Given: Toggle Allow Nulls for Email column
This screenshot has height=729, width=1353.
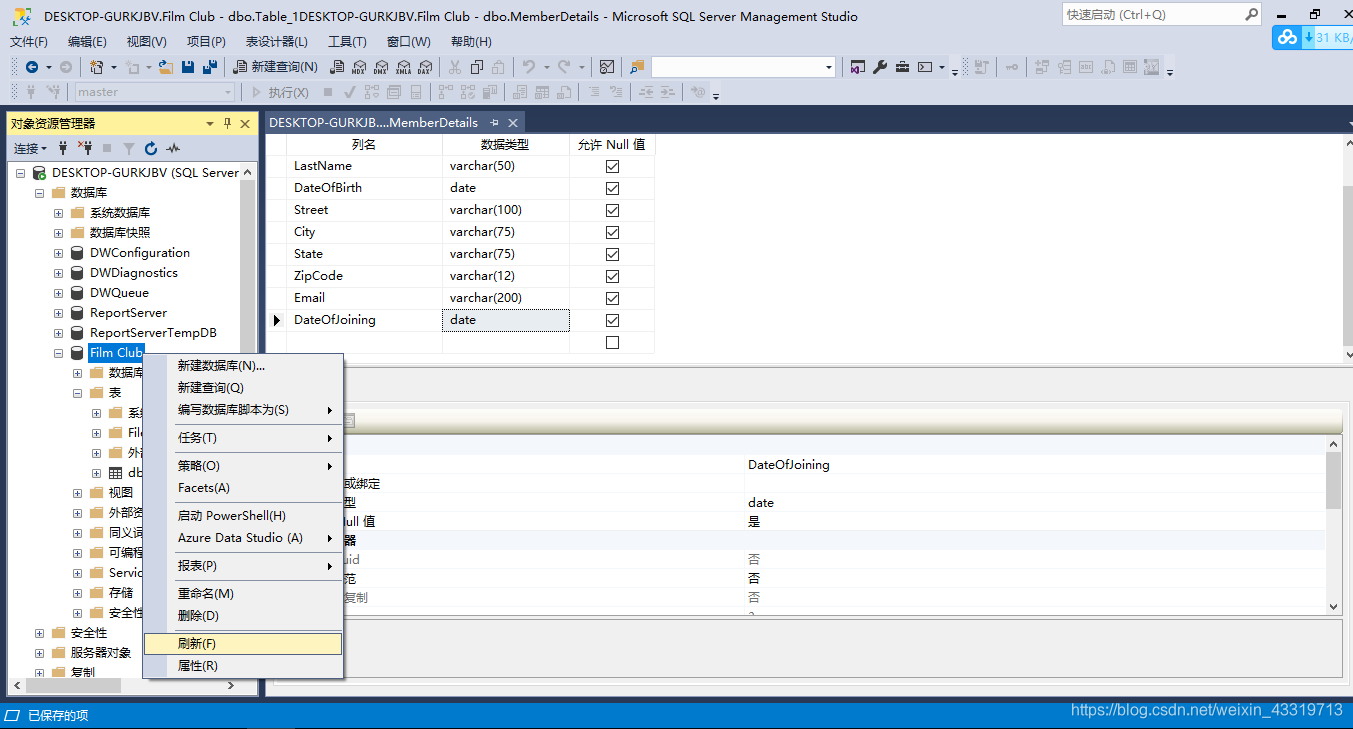Looking at the screenshot, I should [x=612, y=298].
